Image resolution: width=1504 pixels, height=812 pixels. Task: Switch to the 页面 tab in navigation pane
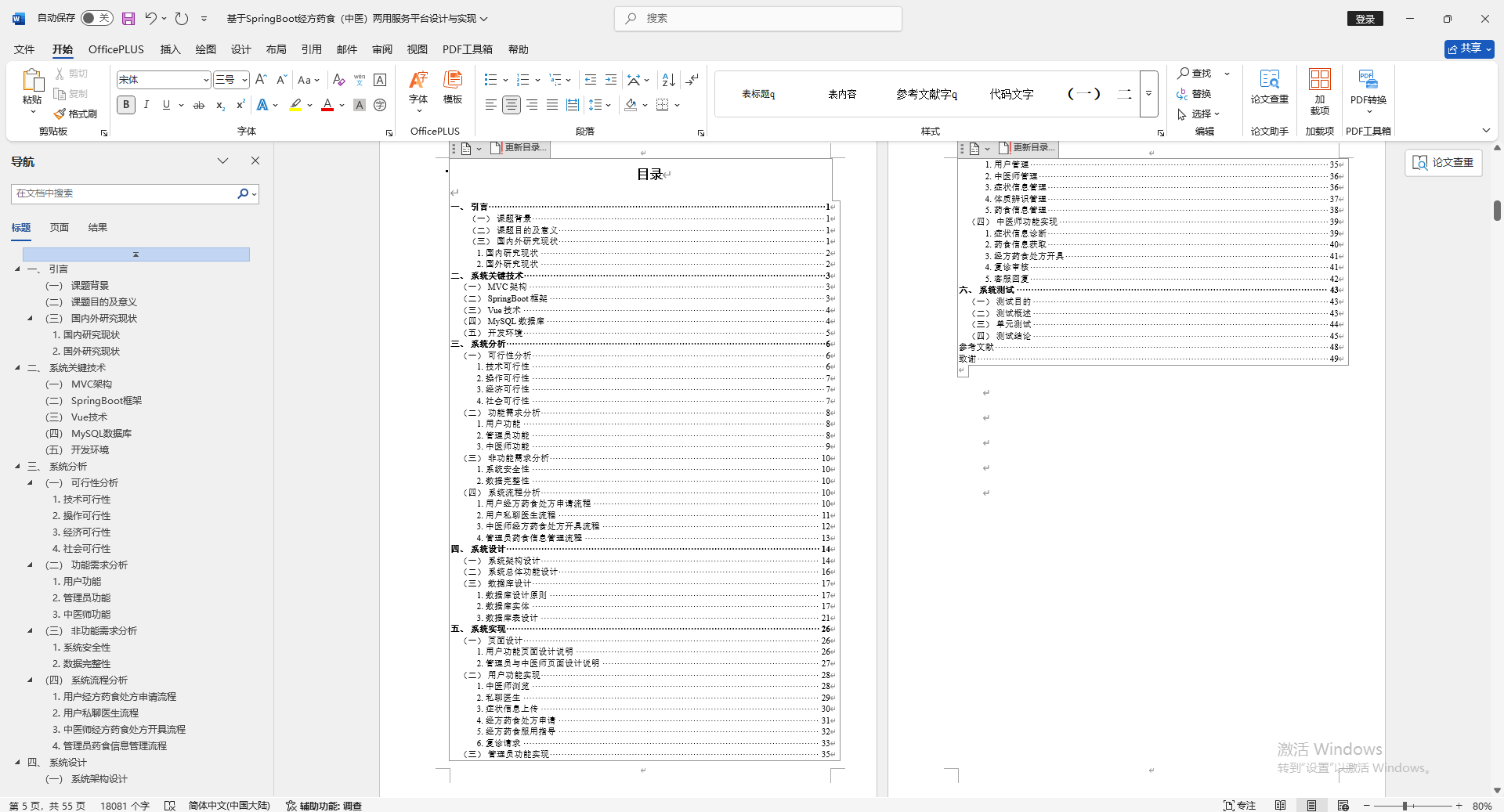click(59, 227)
